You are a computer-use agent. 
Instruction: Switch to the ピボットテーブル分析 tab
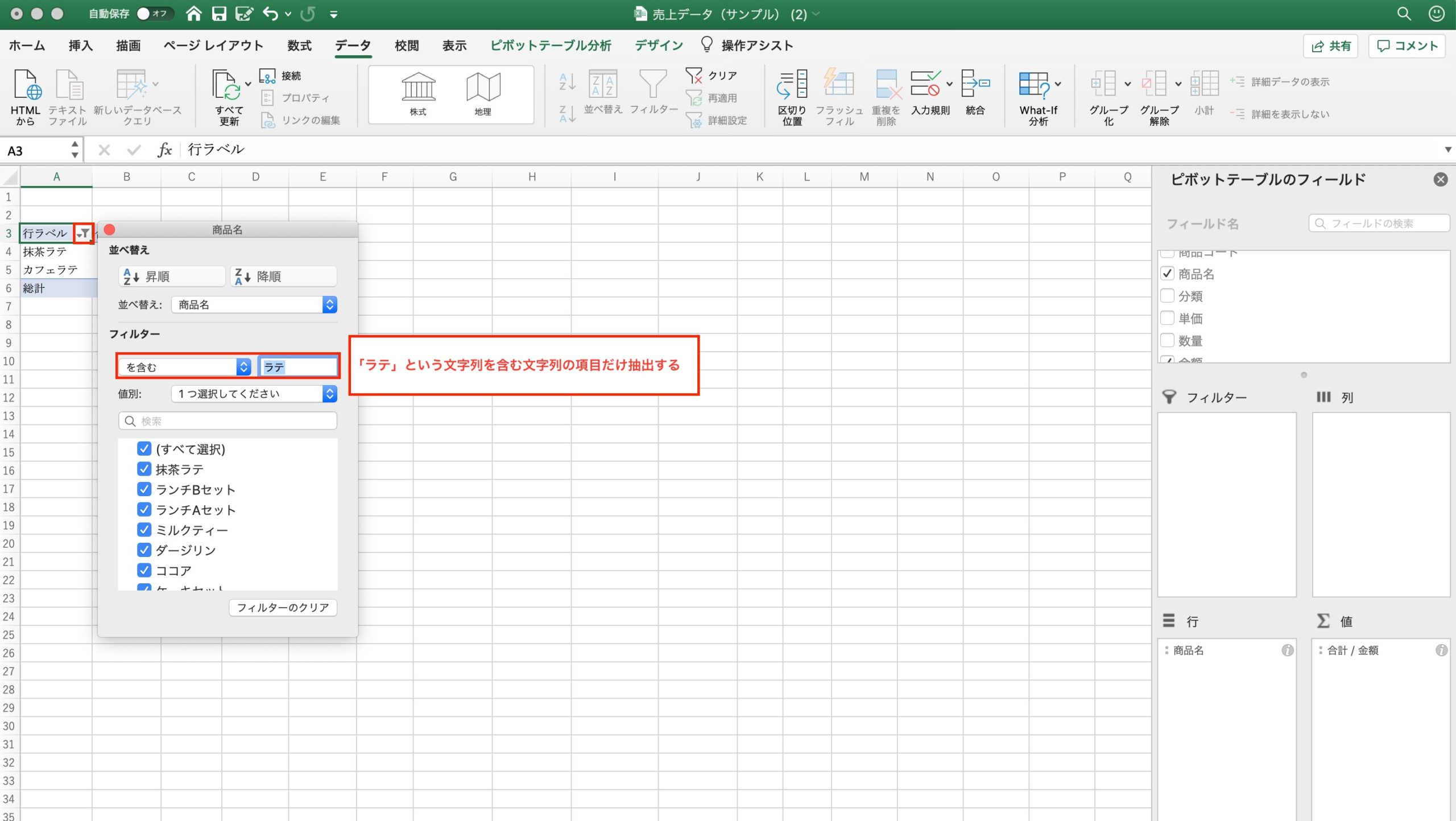click(x=551, y=46)
